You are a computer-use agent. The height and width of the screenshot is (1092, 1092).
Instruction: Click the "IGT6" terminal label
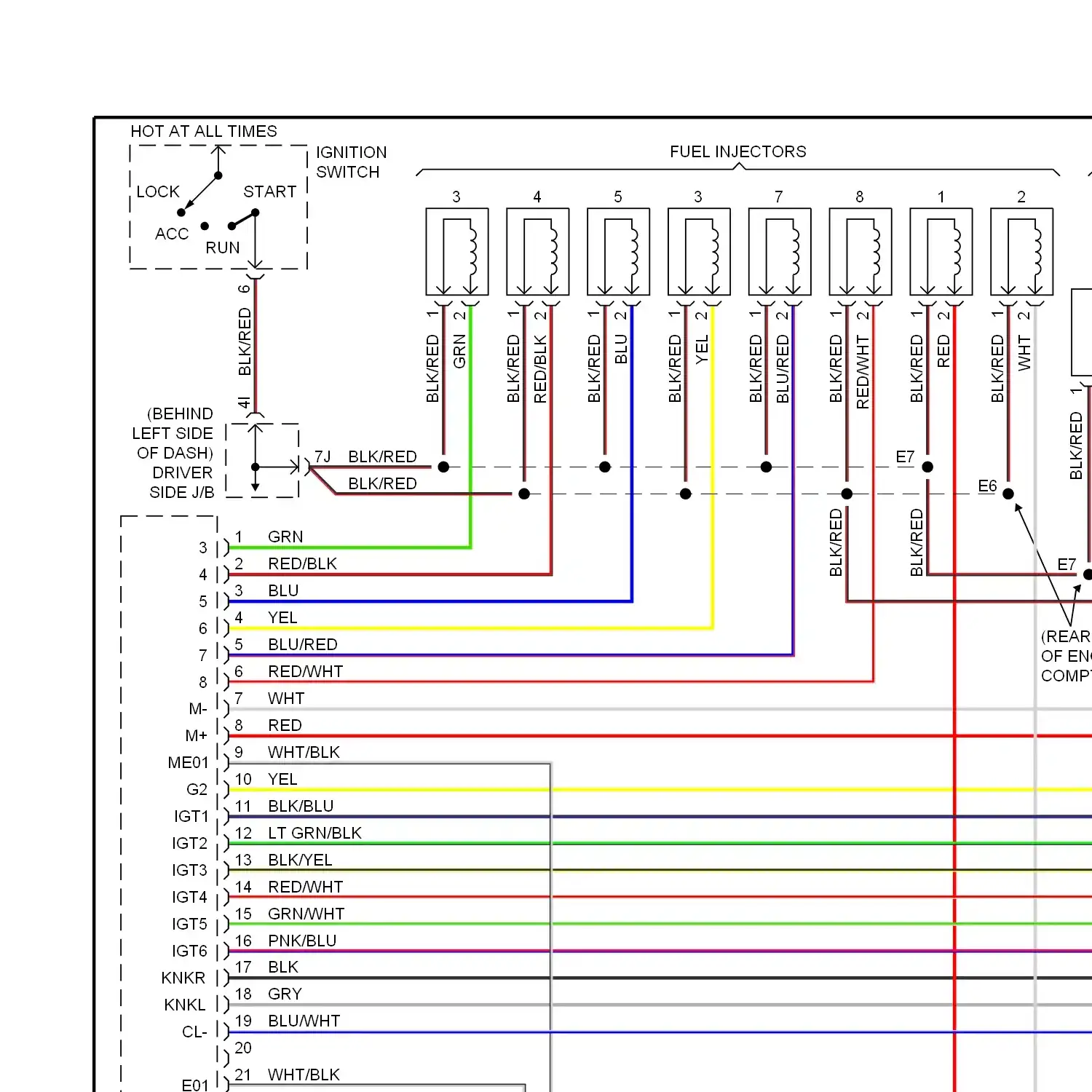pos(190,951)
